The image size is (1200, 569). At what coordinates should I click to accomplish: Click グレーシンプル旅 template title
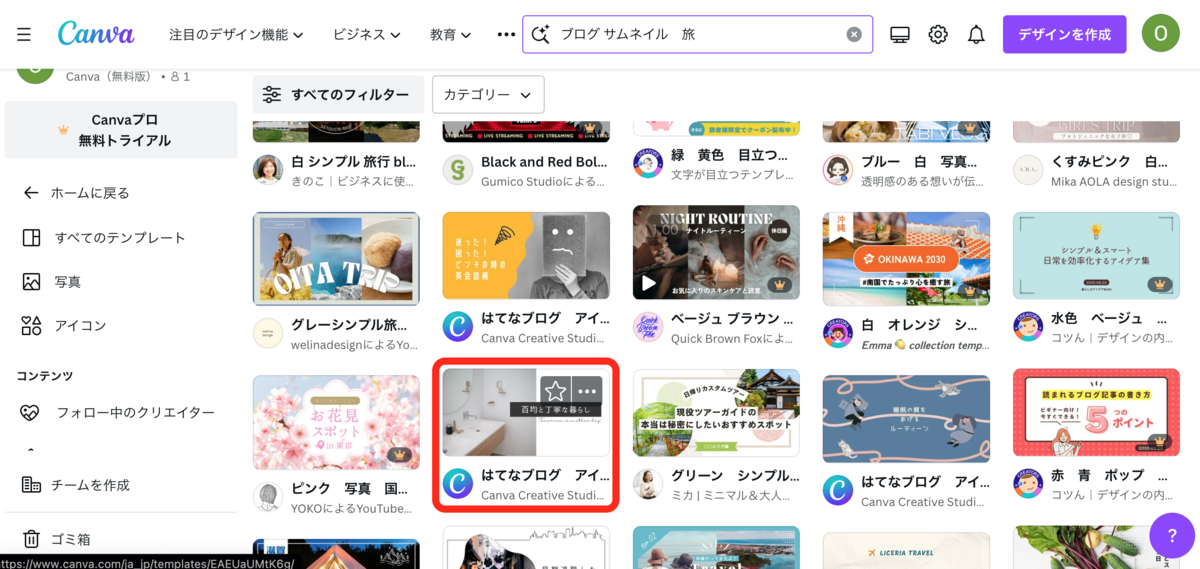tap(349, 324)
